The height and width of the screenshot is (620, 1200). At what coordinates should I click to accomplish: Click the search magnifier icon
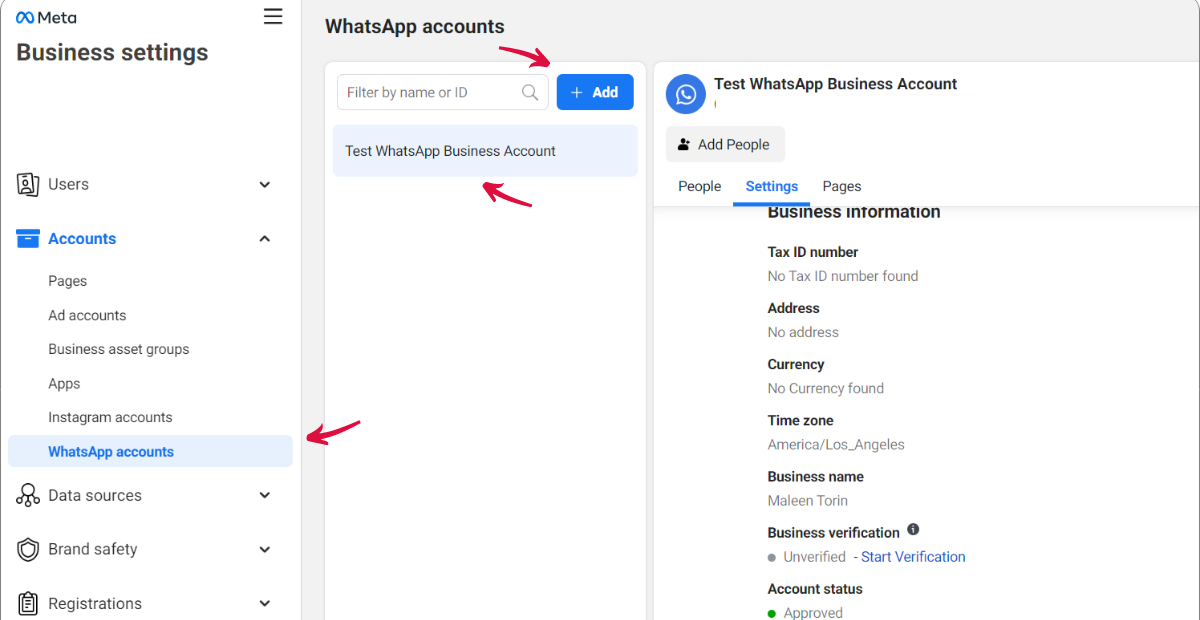tap(530, 92)
